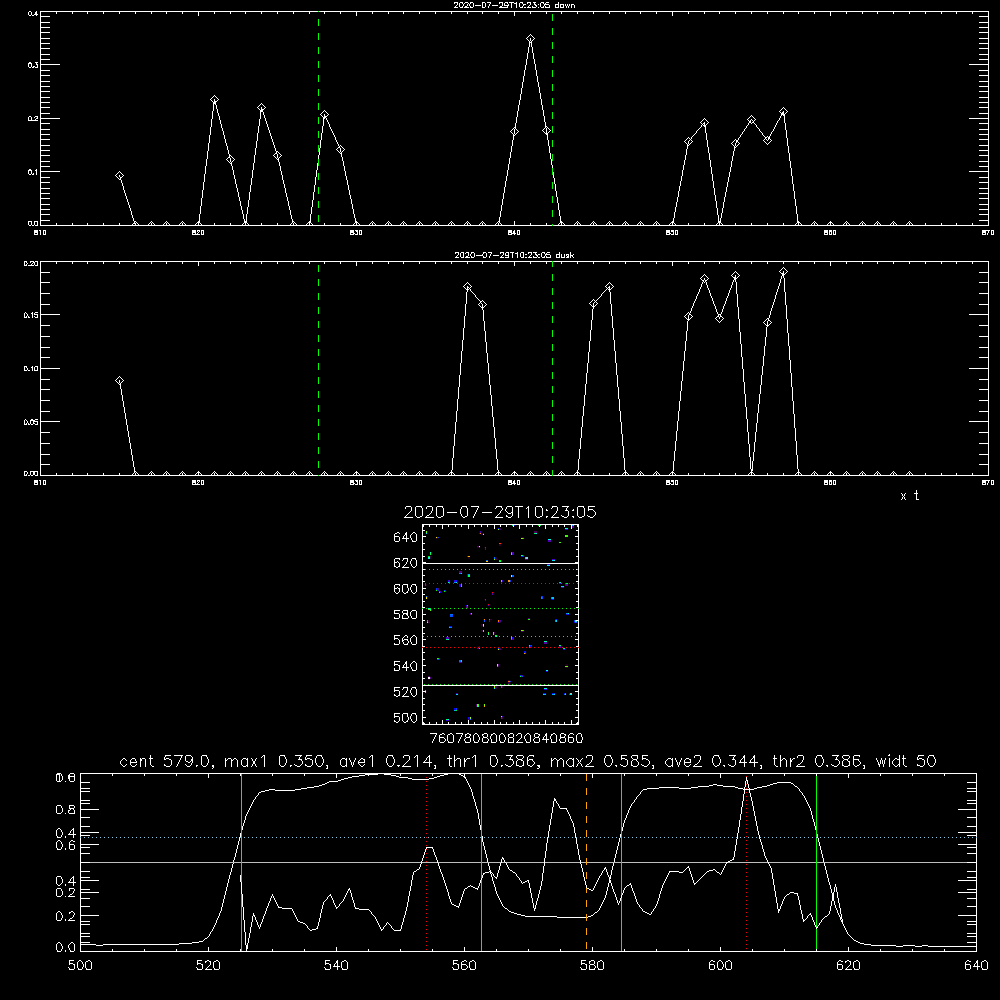Click the 820 label on dusk plot x-axis
The width and height of the screenshot is (1000, 1000).
198,483
